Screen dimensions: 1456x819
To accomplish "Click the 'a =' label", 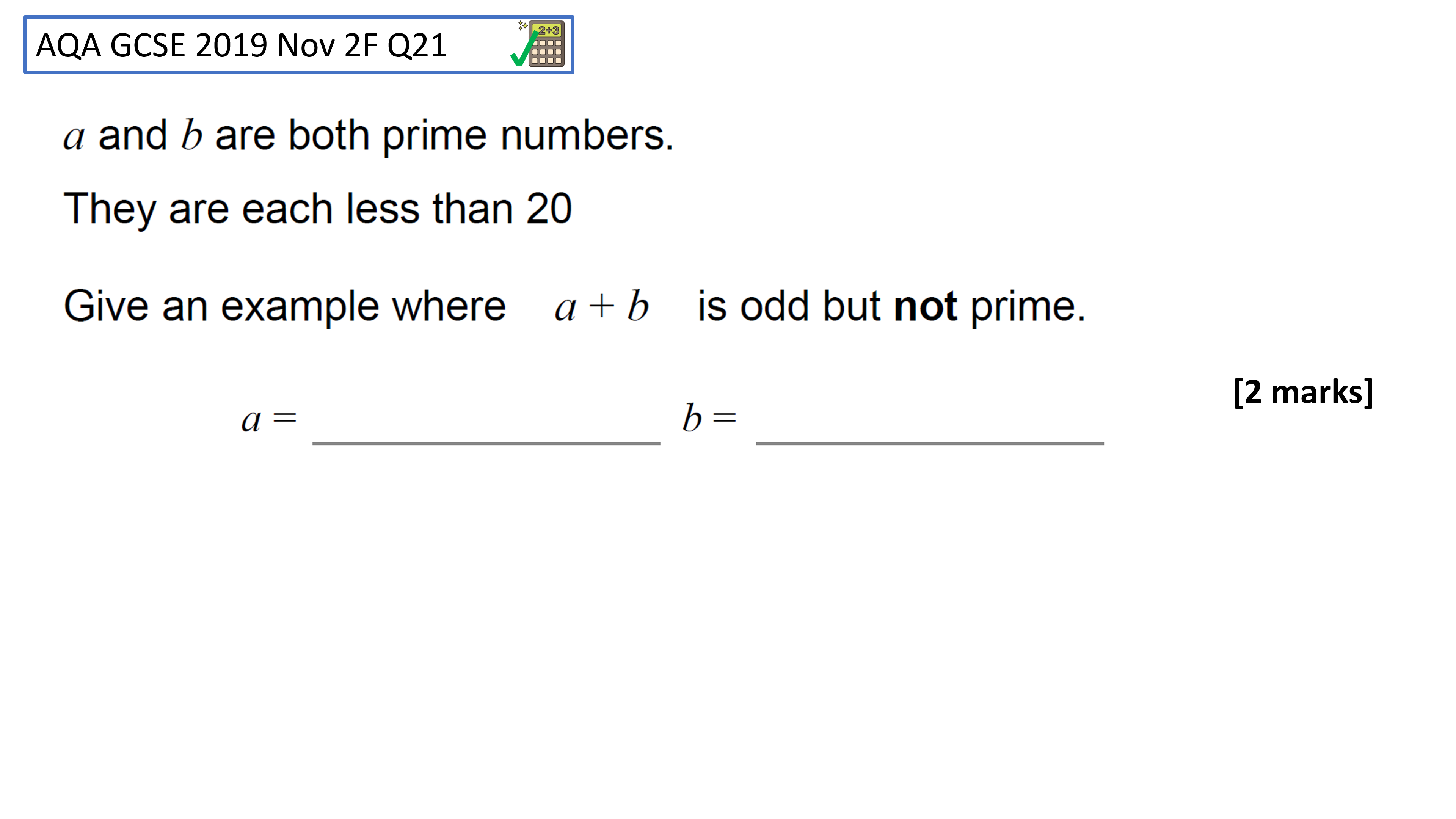I will [x=269, y=420].
